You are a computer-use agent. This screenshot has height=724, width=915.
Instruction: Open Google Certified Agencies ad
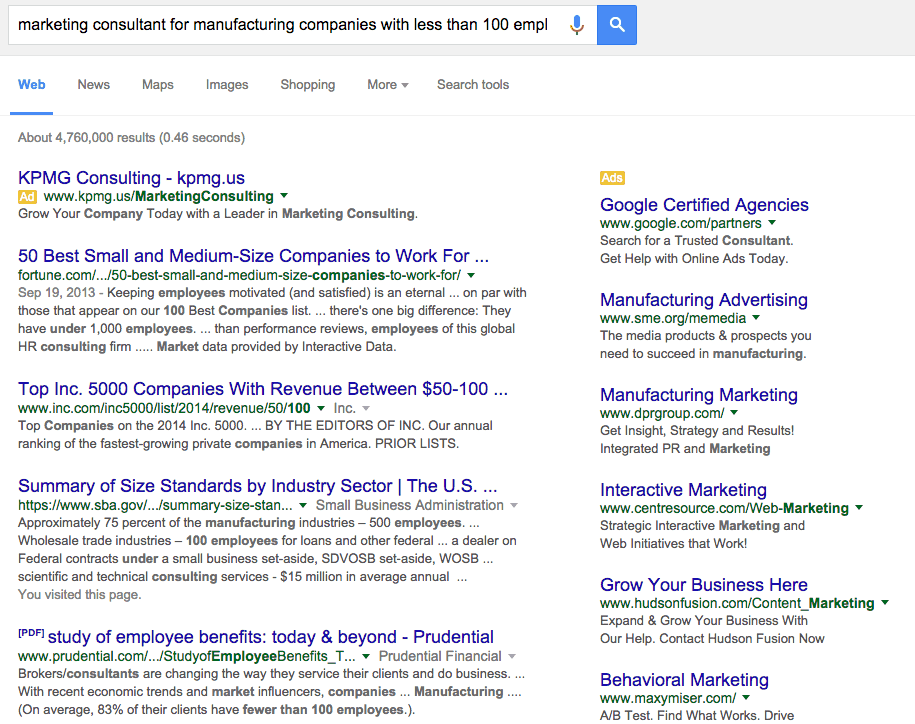pyautogui.click(x=704, y=205)
